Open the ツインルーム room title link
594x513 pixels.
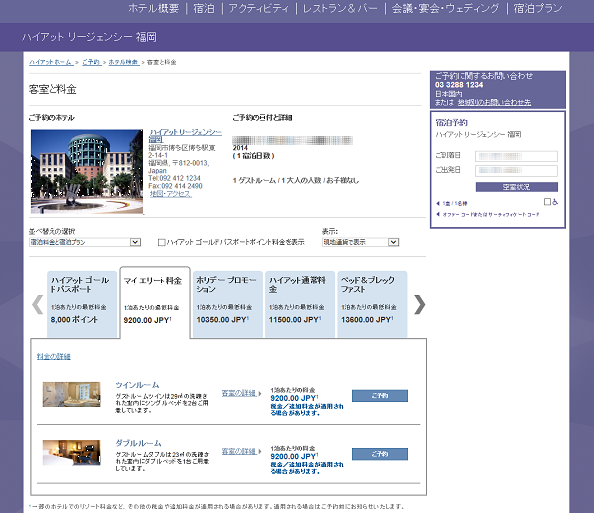coord(137,385)
